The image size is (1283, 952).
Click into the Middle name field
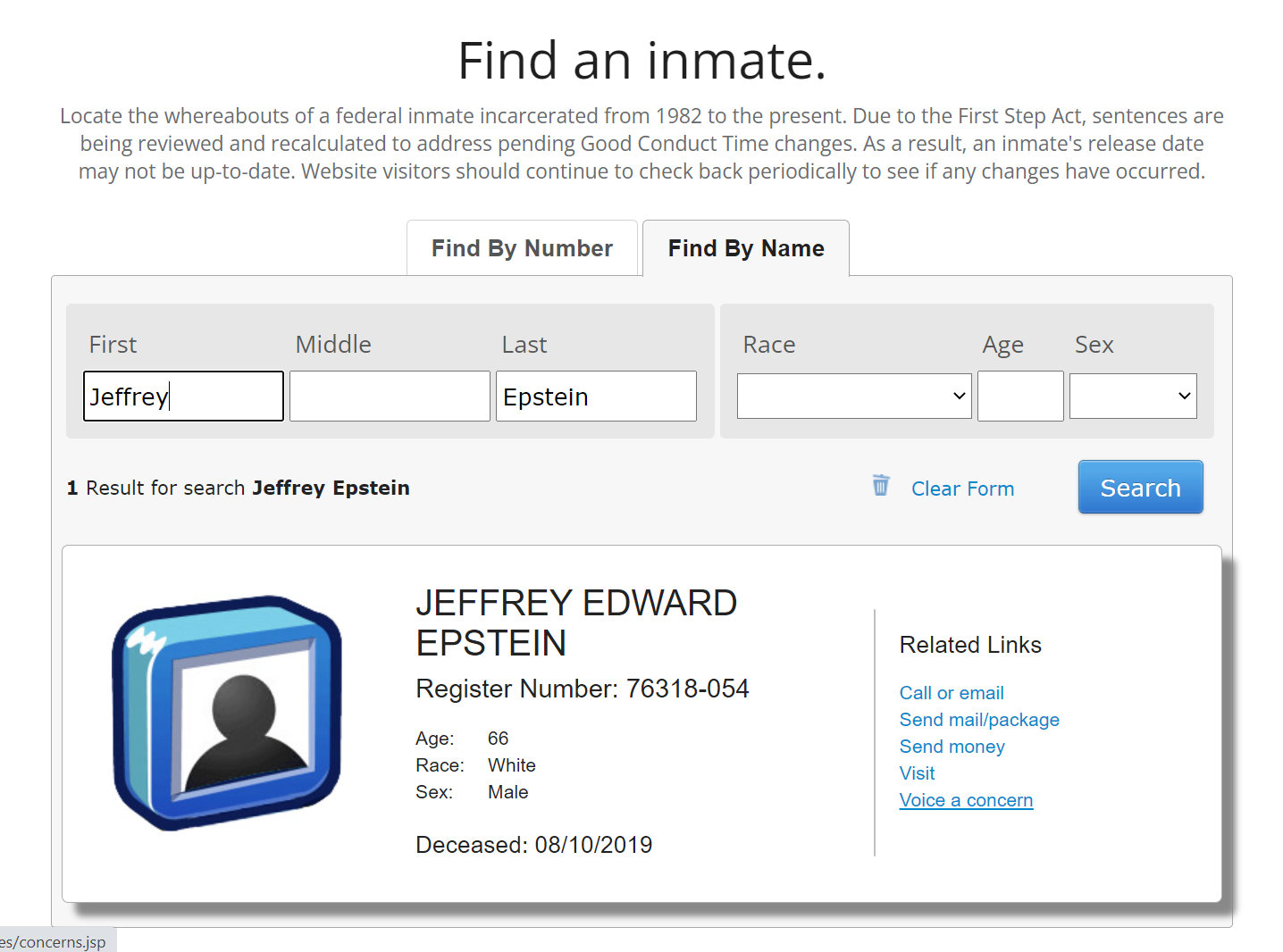(390, 396)
